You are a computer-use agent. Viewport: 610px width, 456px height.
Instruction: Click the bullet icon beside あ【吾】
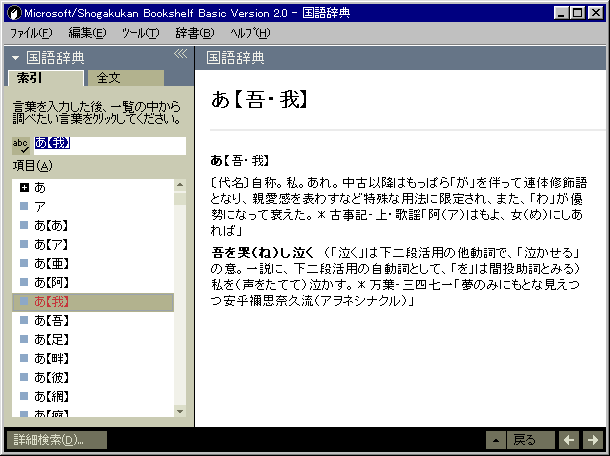click(x=24, y=320)
